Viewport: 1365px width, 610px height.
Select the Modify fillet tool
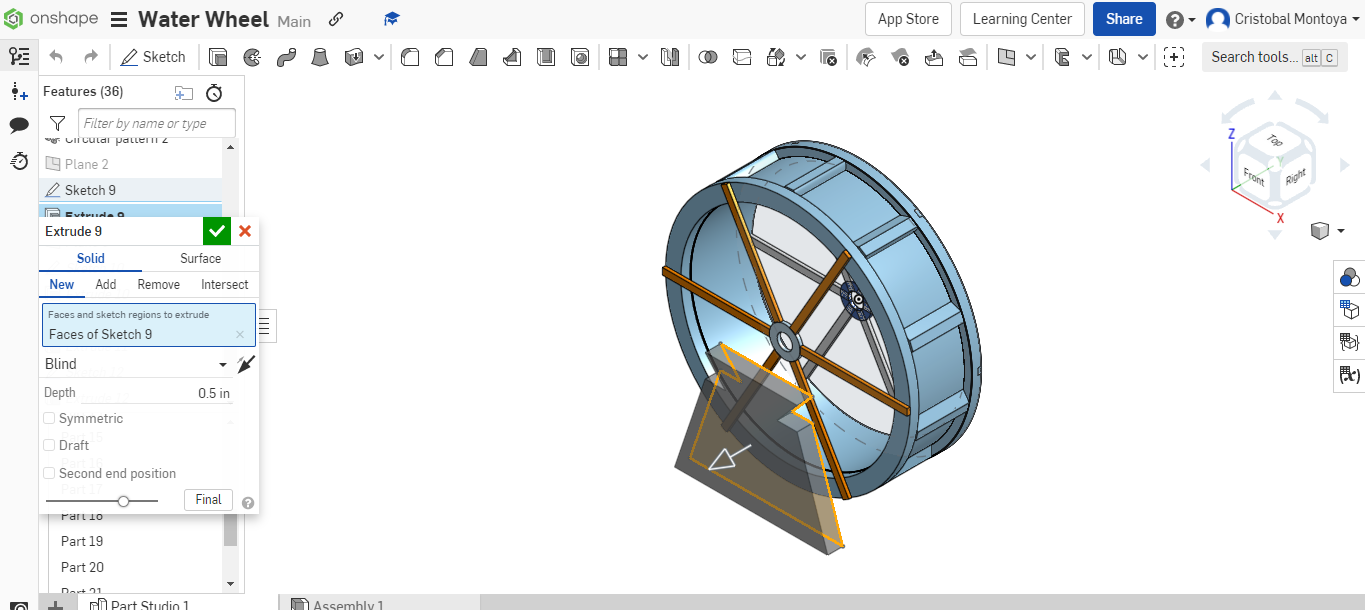866,57
